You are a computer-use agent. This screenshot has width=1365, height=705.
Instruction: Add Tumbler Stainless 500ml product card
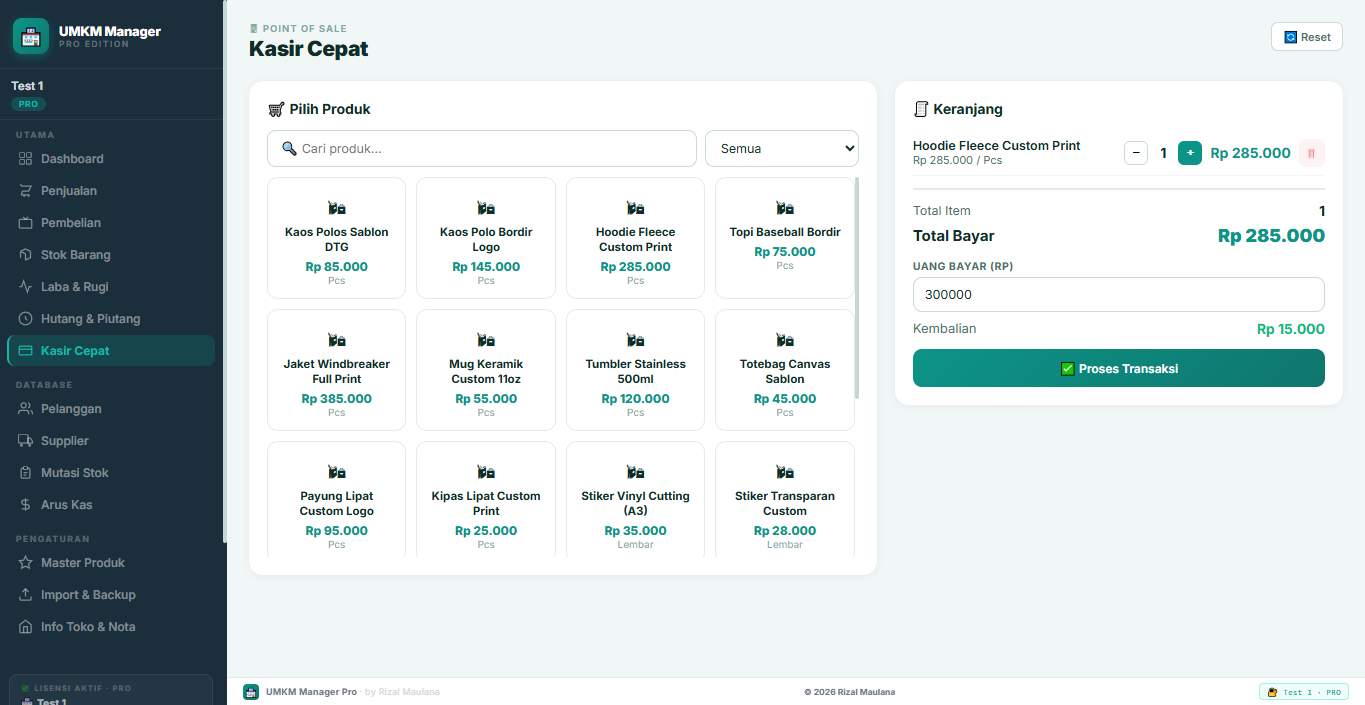[x=636, y=370]
